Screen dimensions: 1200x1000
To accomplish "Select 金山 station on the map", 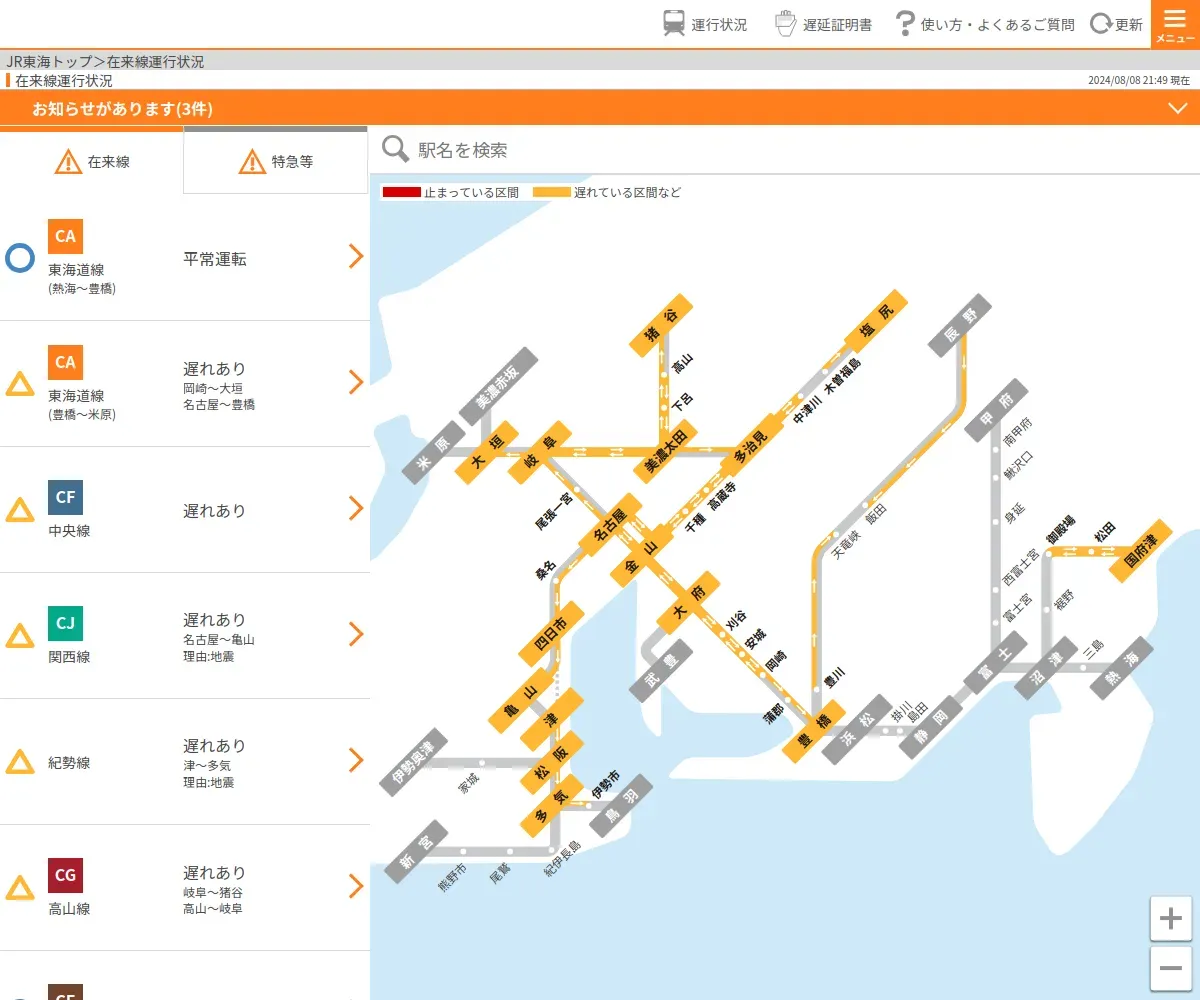I will point(640,557).
